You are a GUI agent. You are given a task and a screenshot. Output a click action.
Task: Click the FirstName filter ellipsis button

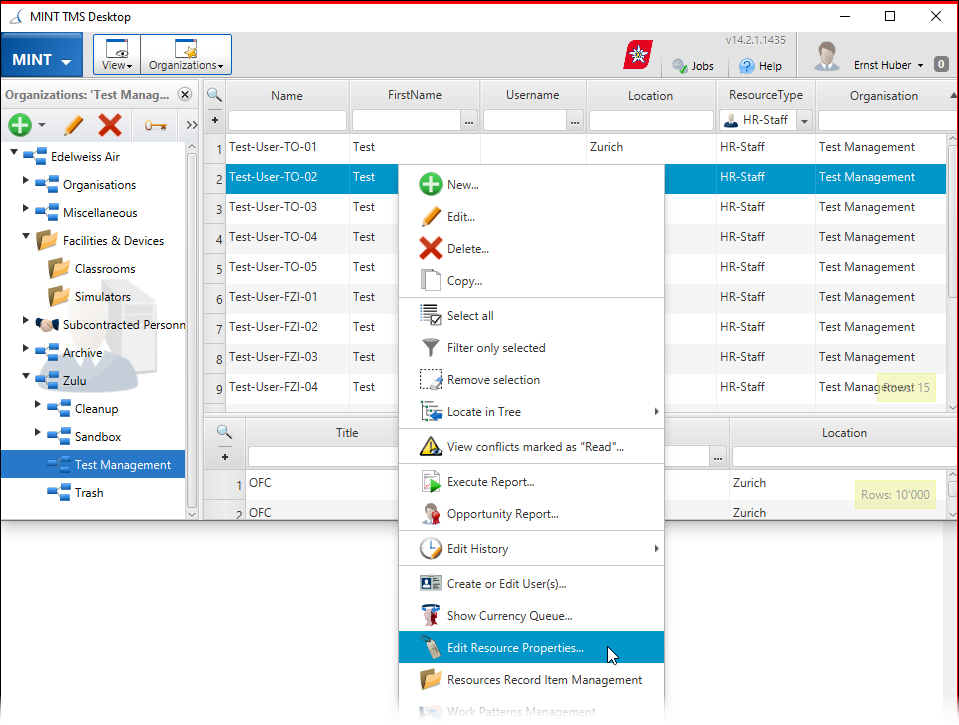(x=468, y=121)
